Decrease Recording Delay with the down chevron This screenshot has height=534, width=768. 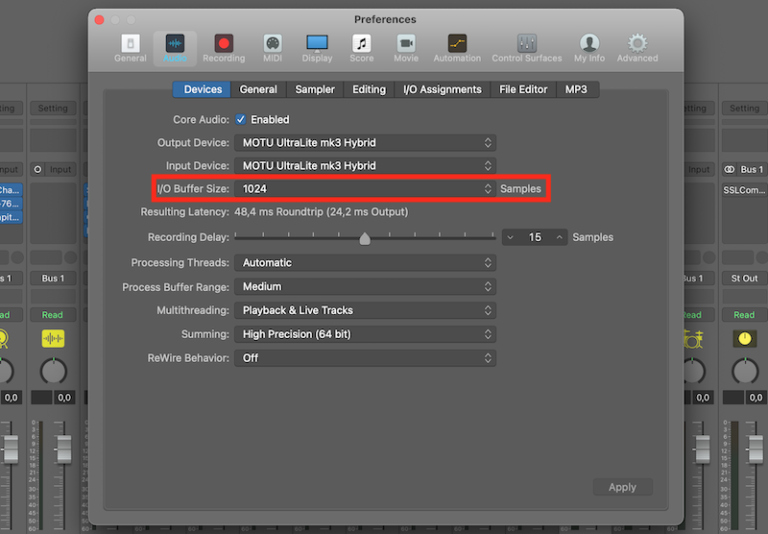click(x=510, y=237)
